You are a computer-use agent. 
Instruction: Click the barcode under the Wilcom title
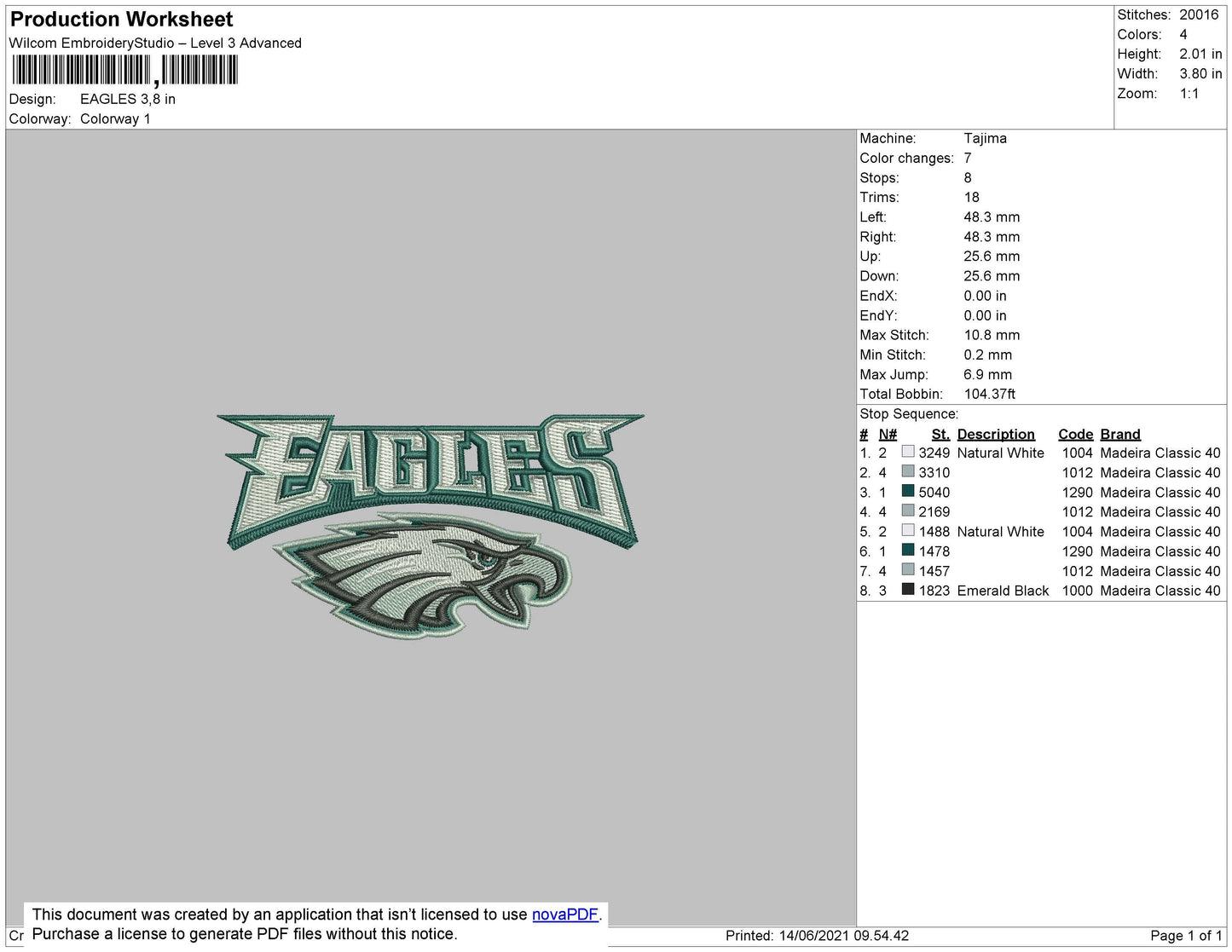tap(124, 71)
